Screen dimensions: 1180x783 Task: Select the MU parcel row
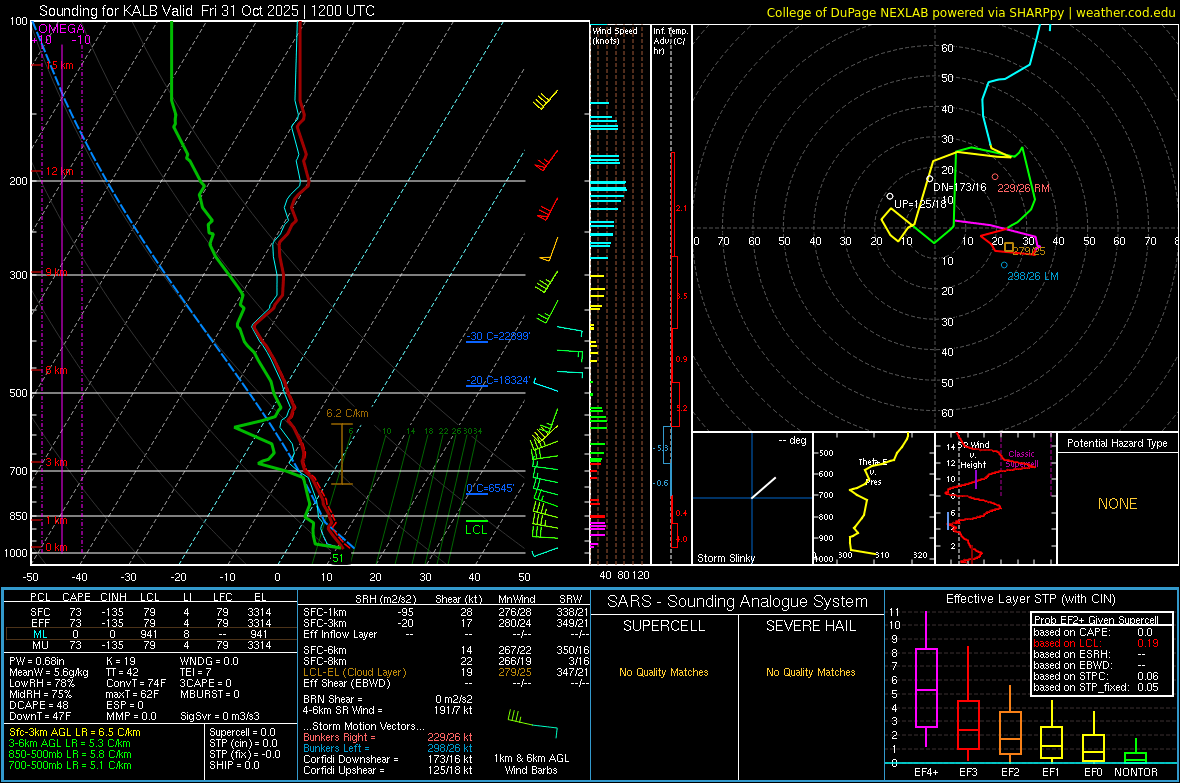pyautogui.click(x=149, y=645)
